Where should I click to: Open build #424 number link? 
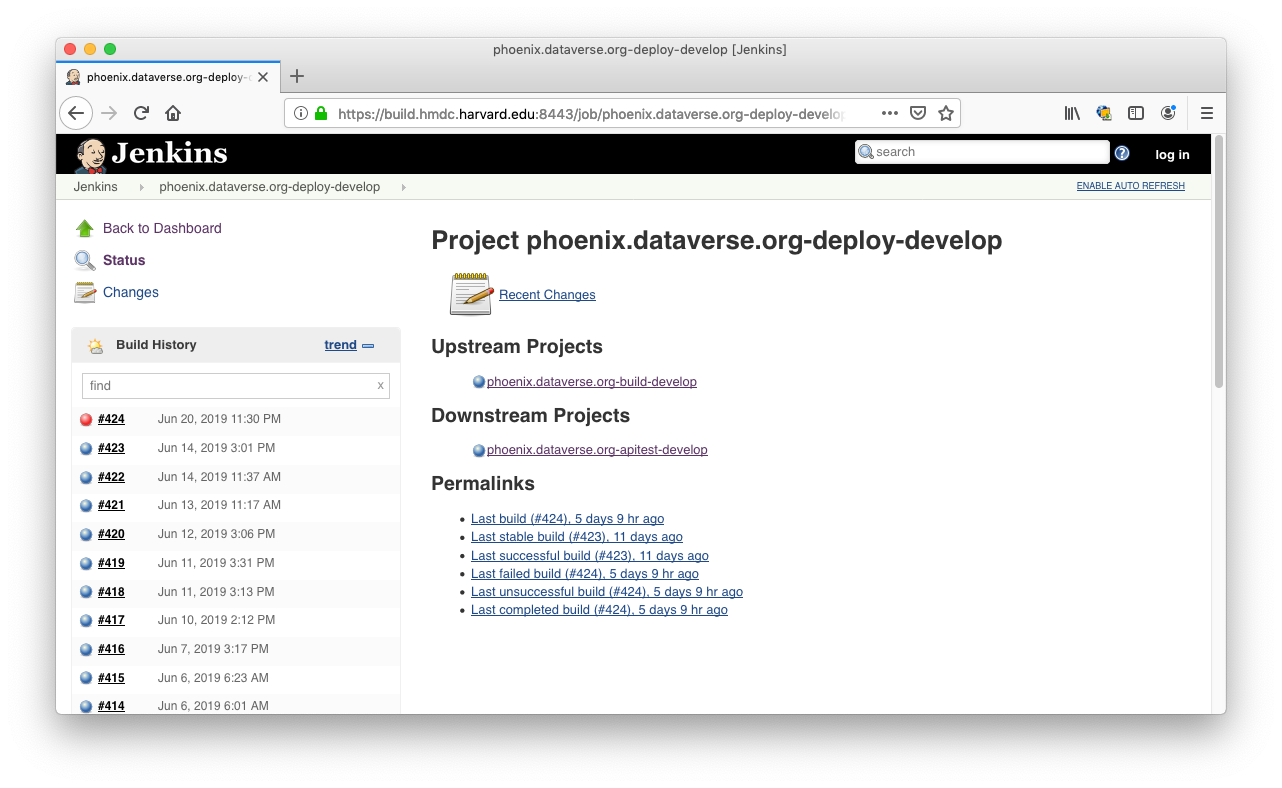click(x=111, y=419)
